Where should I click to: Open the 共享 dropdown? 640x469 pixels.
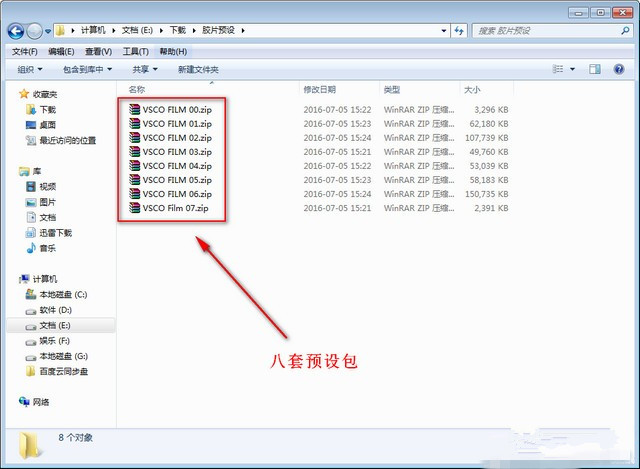tap(145, 69)
